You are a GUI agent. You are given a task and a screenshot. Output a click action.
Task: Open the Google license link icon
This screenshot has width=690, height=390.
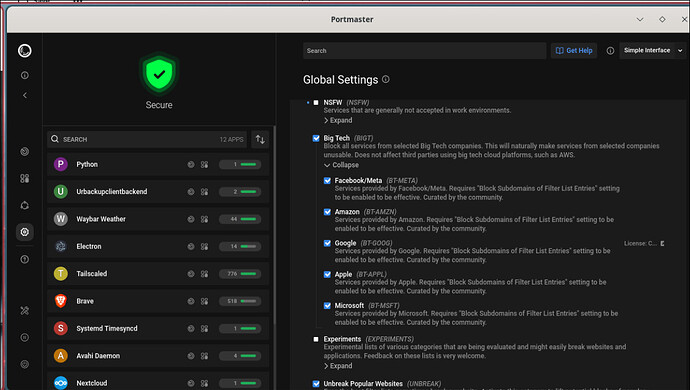(x=662, y=243)
